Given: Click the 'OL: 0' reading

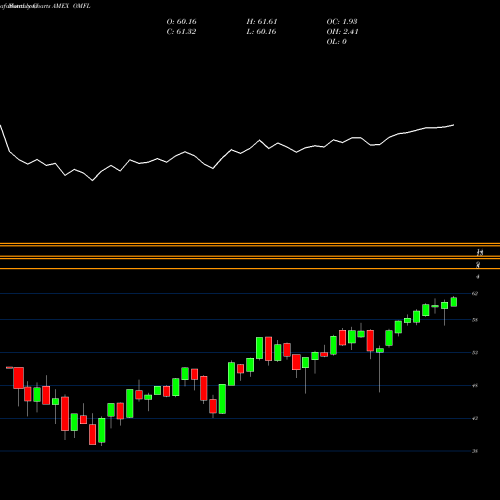Looking at the screenshot, I should tap(337, 42).
